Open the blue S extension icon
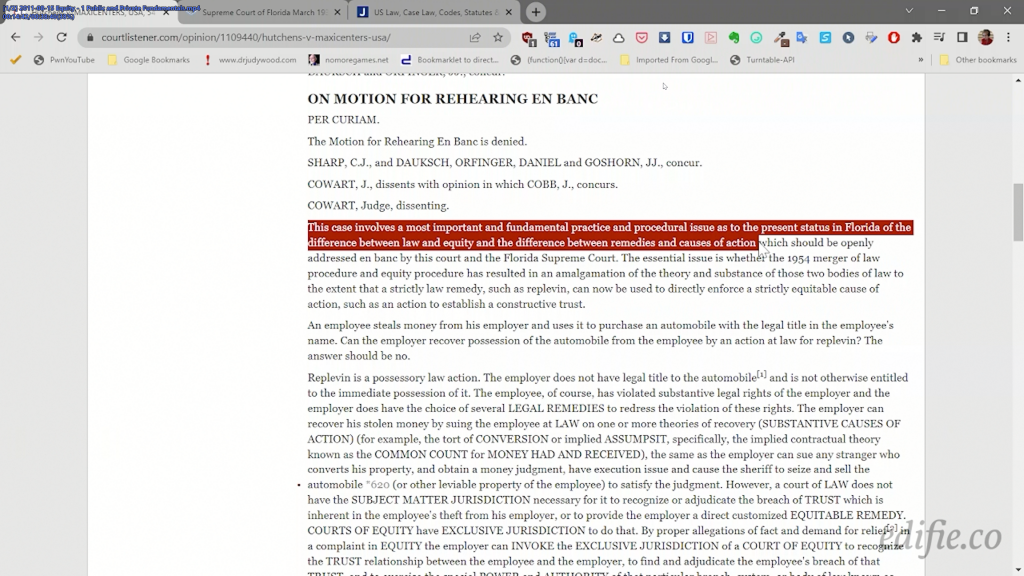Viewport: 1024px width, 576px height. point(825,38)
